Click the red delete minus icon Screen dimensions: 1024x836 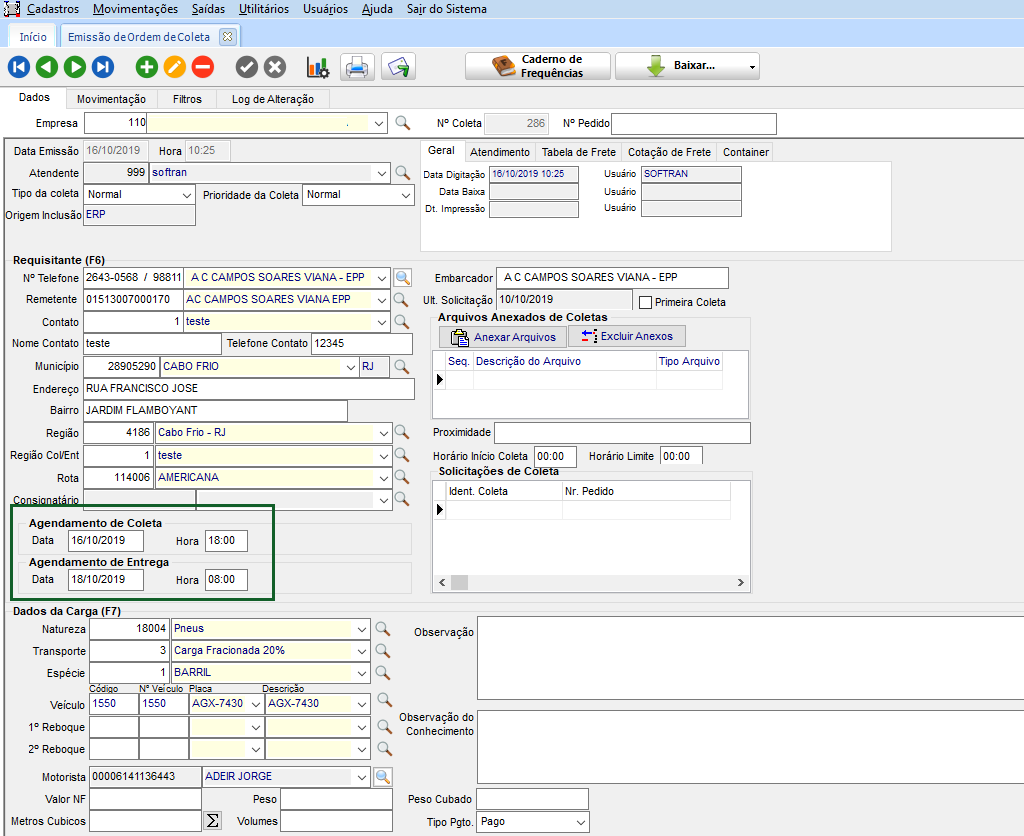click(202, 67)
